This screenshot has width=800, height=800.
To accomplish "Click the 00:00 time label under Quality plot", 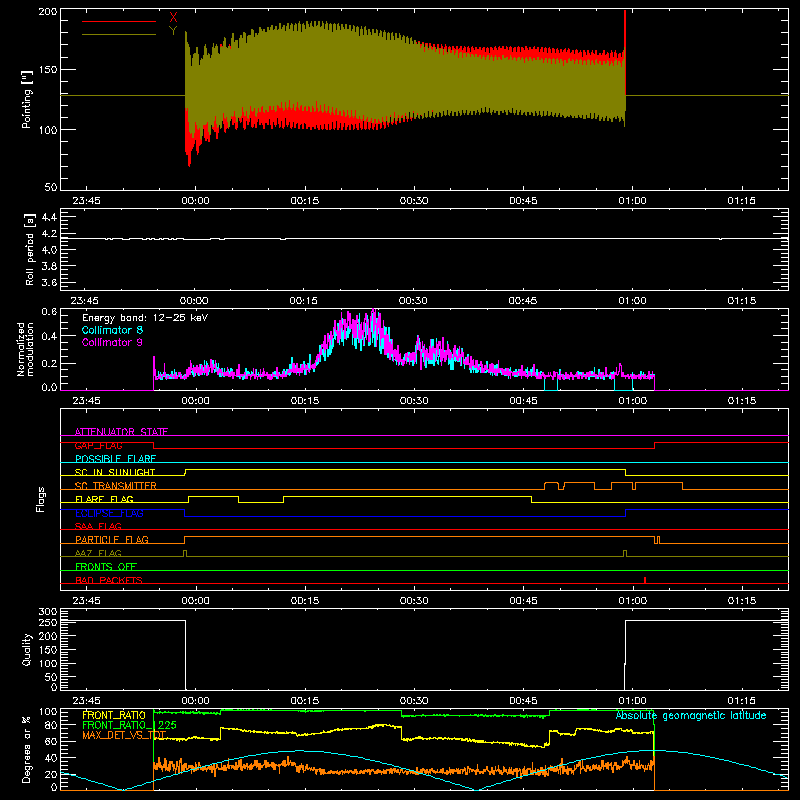I will pos(195,701).
